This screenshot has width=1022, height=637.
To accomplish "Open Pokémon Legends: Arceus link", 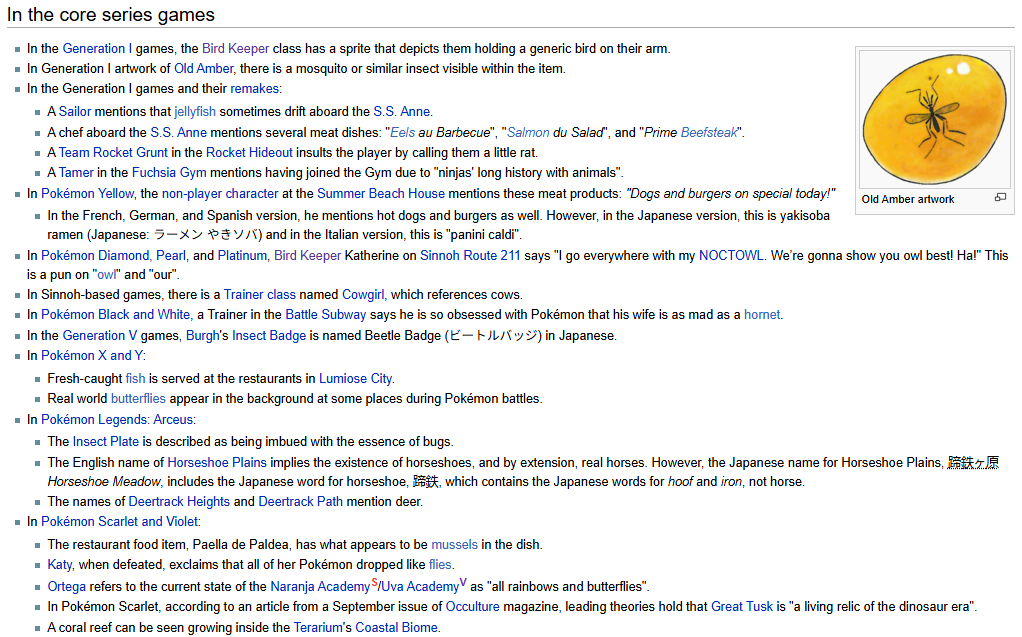I will coord(117,420).
